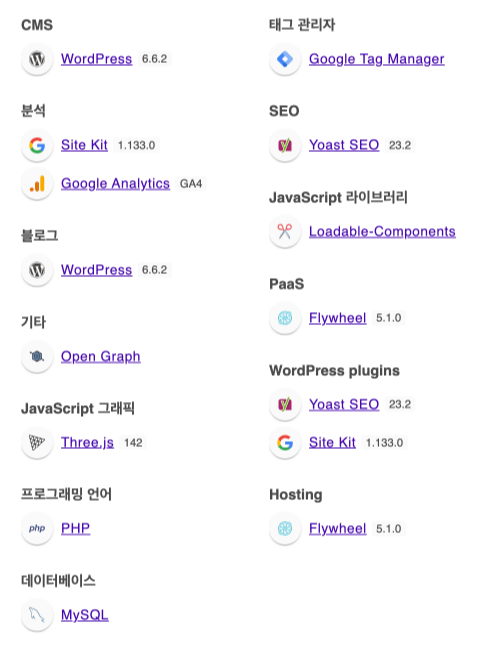Click the Loadable-Components scissors icon
Image resolution: width=490 pixels, height=654 pixels.
[285, 231]
